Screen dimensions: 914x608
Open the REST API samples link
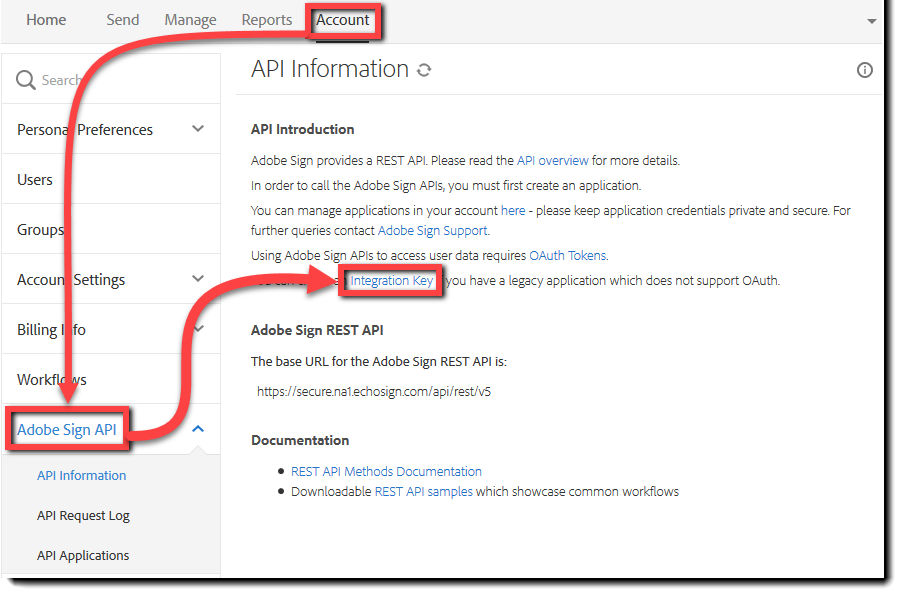click(x=424, y=491)
